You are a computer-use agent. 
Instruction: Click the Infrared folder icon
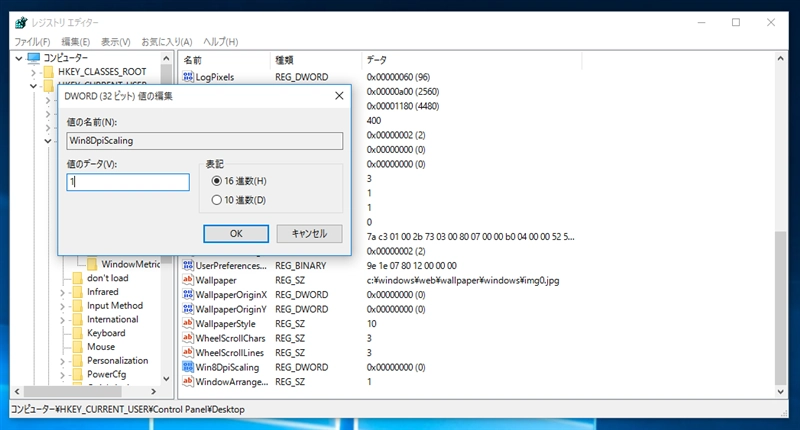point(78,291)
